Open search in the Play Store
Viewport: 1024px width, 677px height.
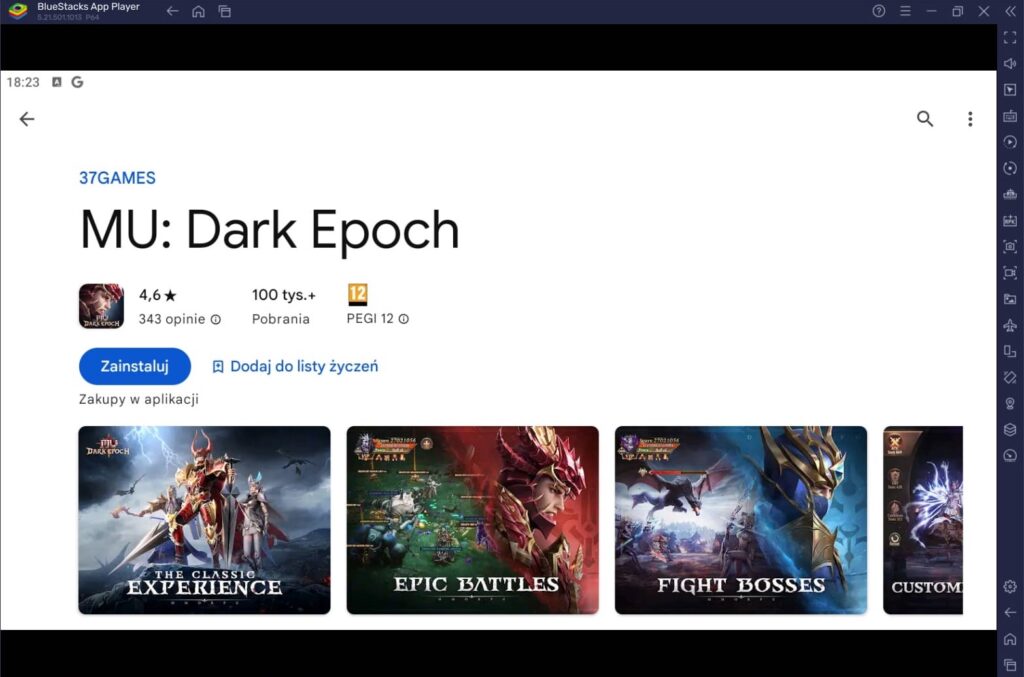pyautogui.click(x=924, y=118)
